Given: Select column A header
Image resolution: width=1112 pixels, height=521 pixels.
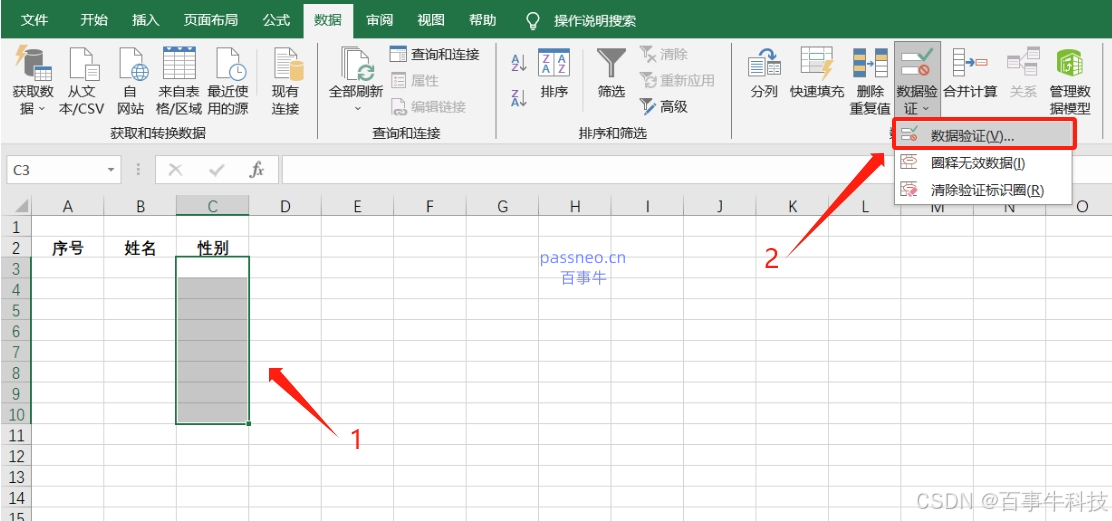Looking at the screenshot, I should point(68,206).
